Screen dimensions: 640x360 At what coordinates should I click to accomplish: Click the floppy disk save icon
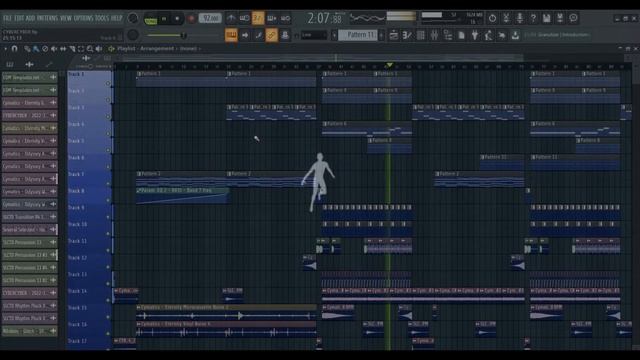[x=547, y=18]
